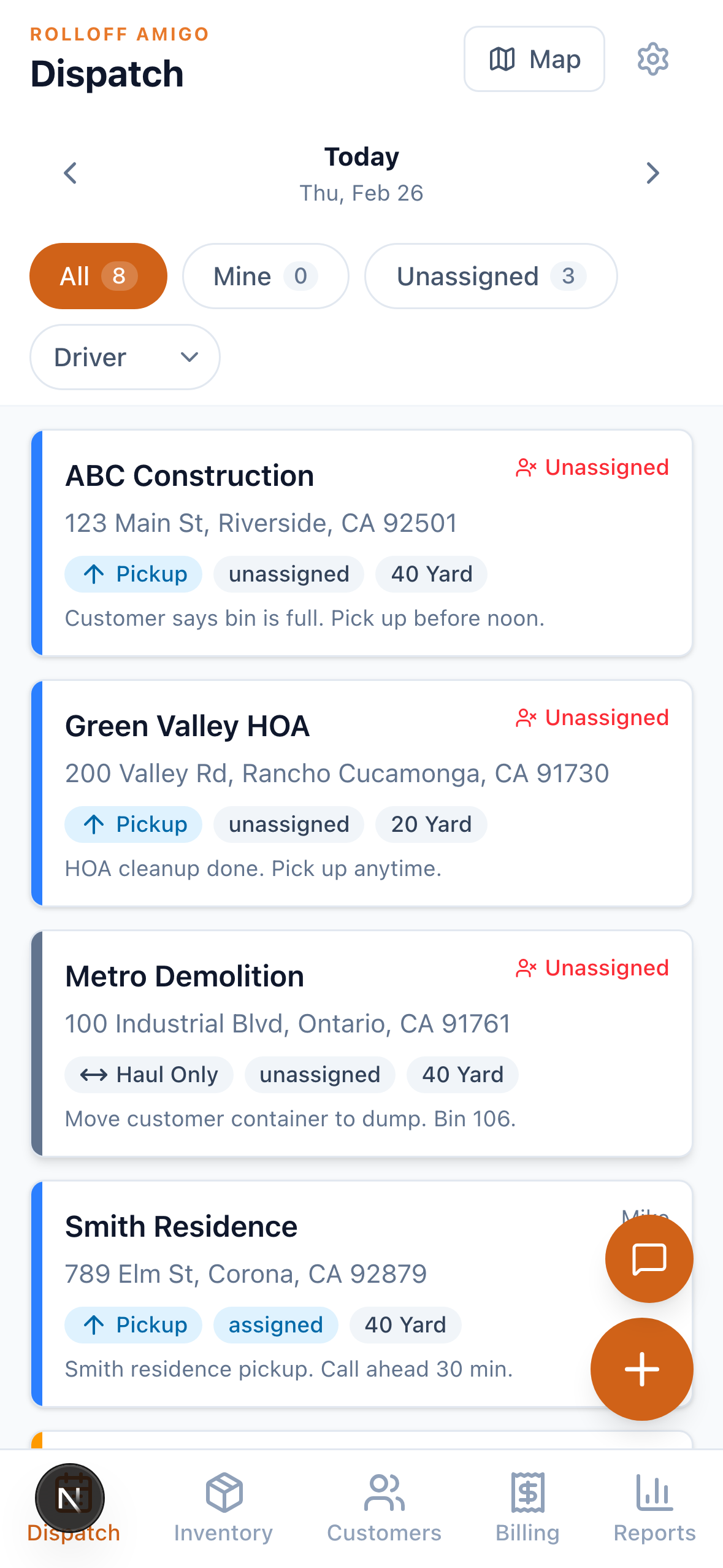Select the All jobs filter

tap(98, 276)
